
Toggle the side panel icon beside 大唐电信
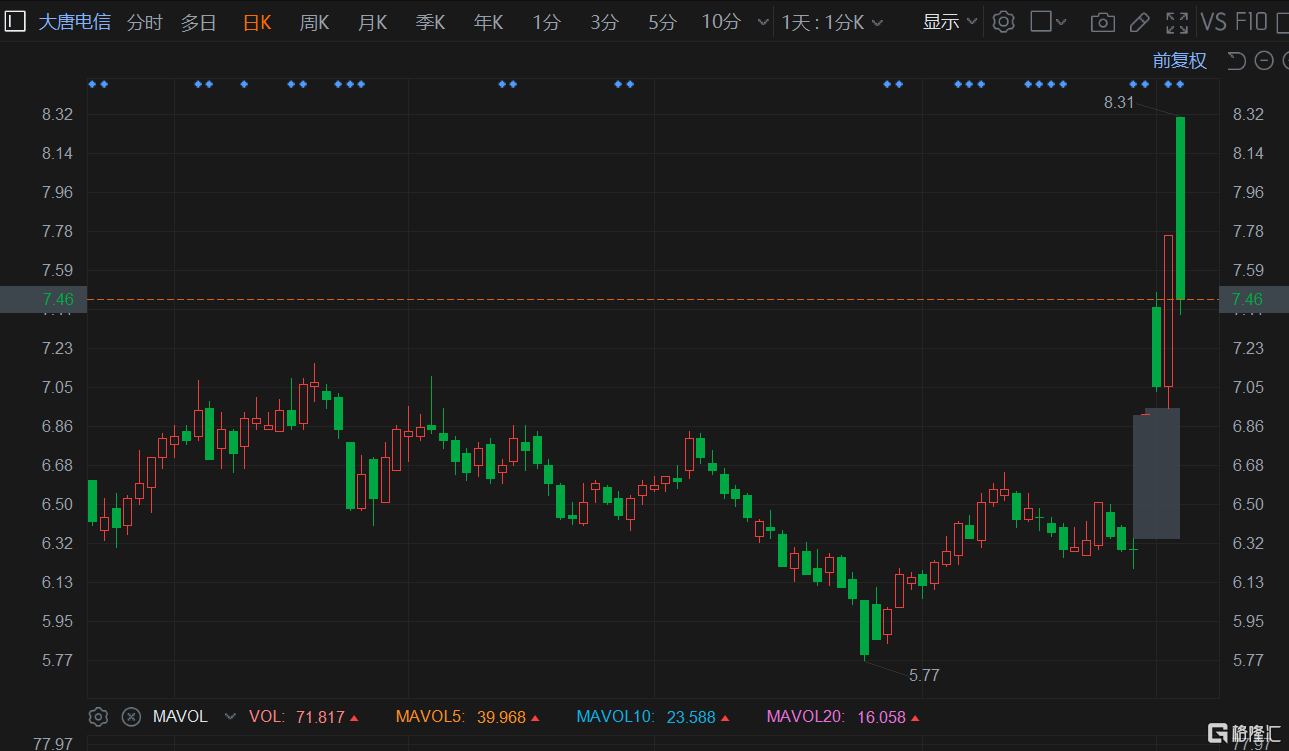coord(15,22)
